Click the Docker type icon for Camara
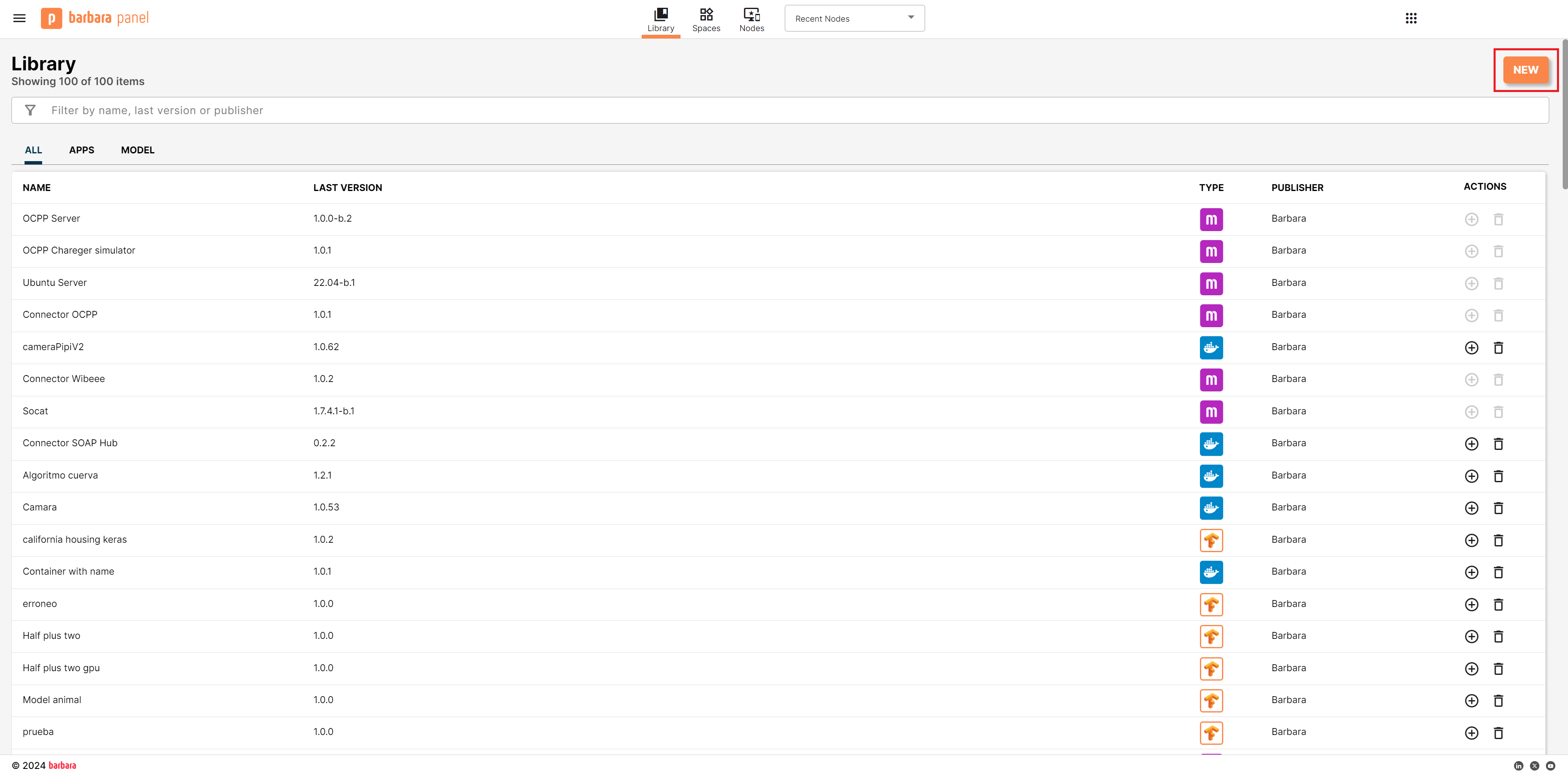 click(x=1211, y=508)
